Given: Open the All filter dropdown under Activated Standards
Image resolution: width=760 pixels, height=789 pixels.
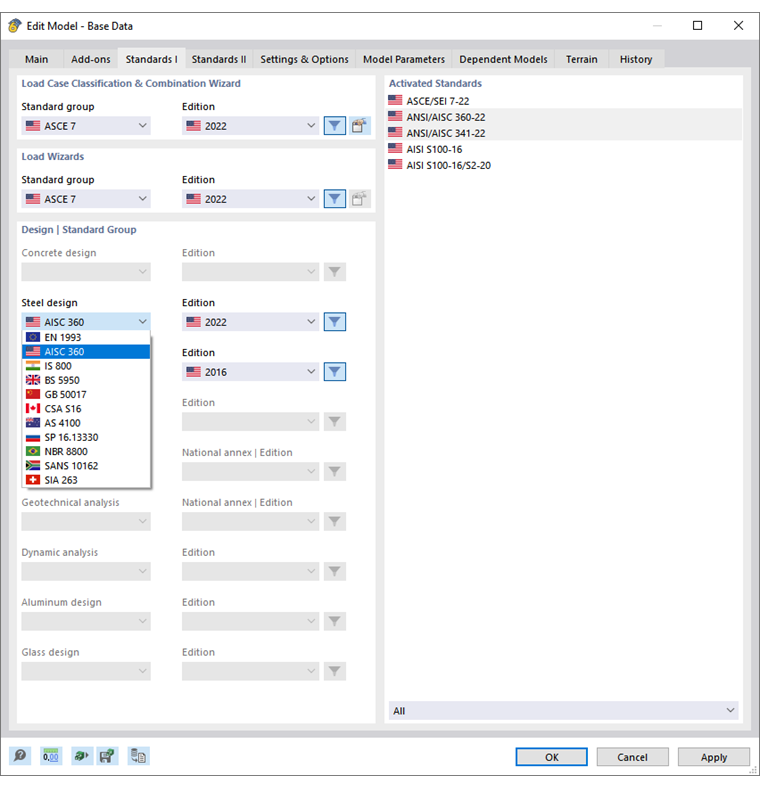Looking at the screenshot, I should point(563,711).
